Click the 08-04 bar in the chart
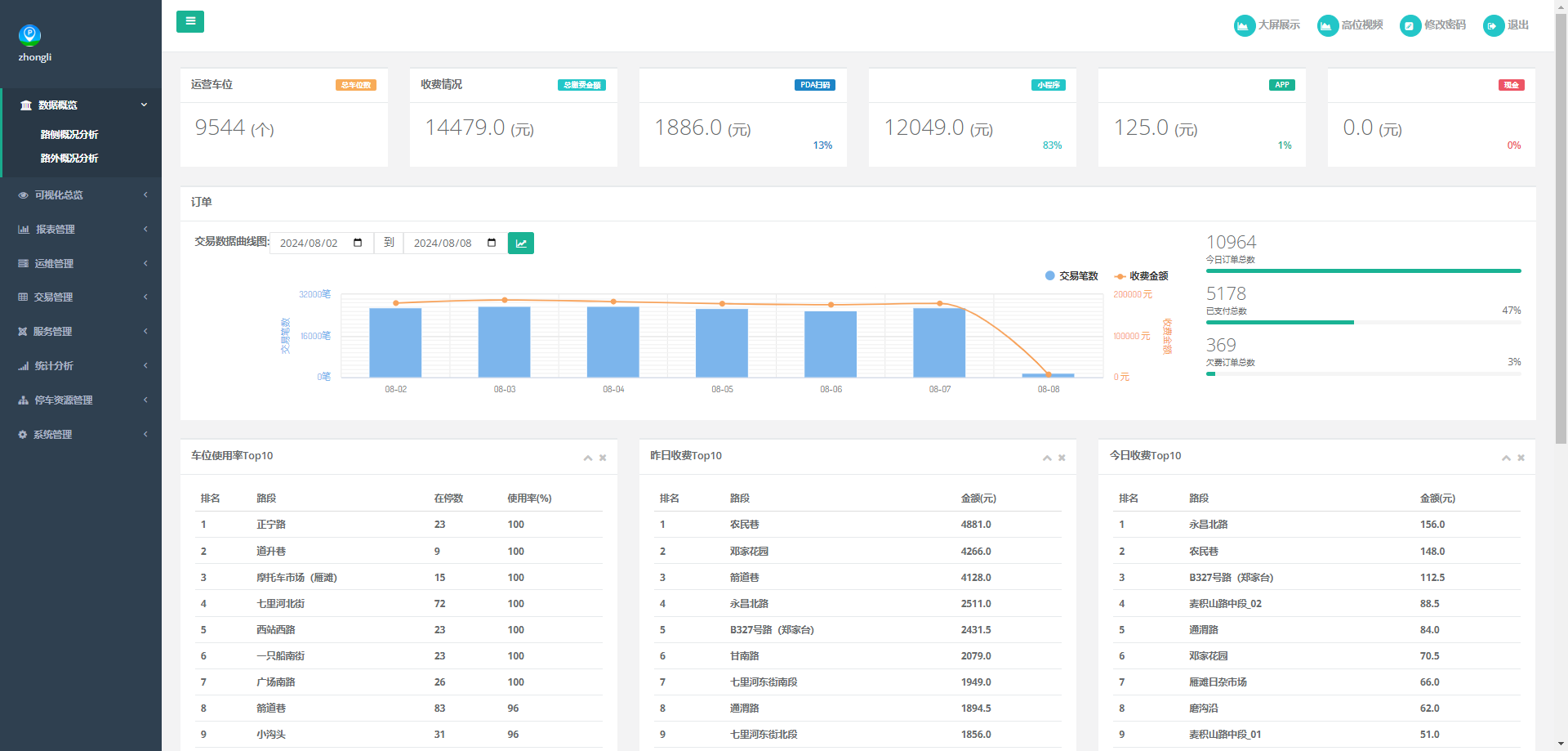The height and width of the screenshot is (751, 1568). pyautogui.click(x=613, y=342)
